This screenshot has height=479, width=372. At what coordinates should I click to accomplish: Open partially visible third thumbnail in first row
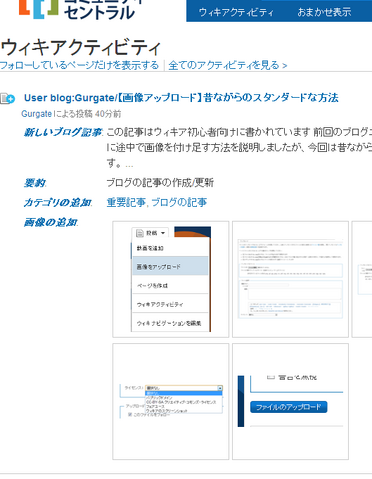[362, 279]
